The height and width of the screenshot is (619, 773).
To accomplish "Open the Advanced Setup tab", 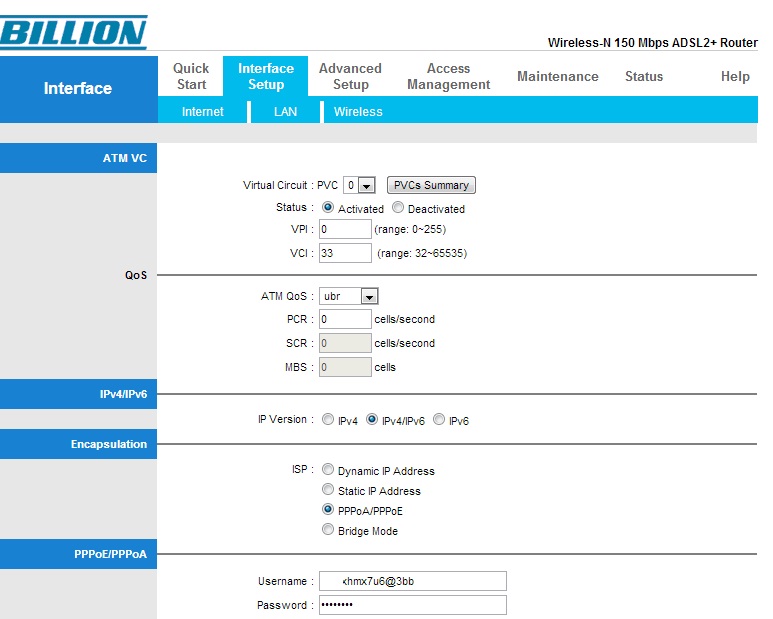I will click(350, 76).
